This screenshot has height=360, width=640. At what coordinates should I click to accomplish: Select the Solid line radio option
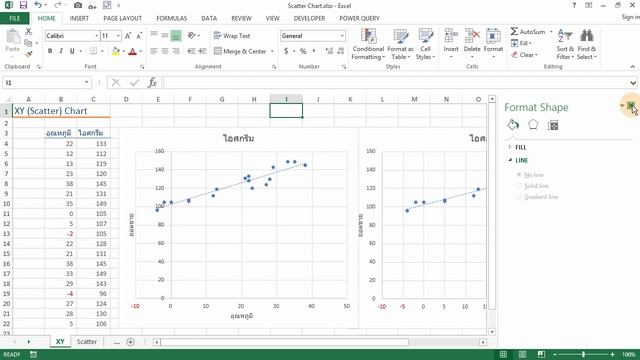click(x=519, y=186)
